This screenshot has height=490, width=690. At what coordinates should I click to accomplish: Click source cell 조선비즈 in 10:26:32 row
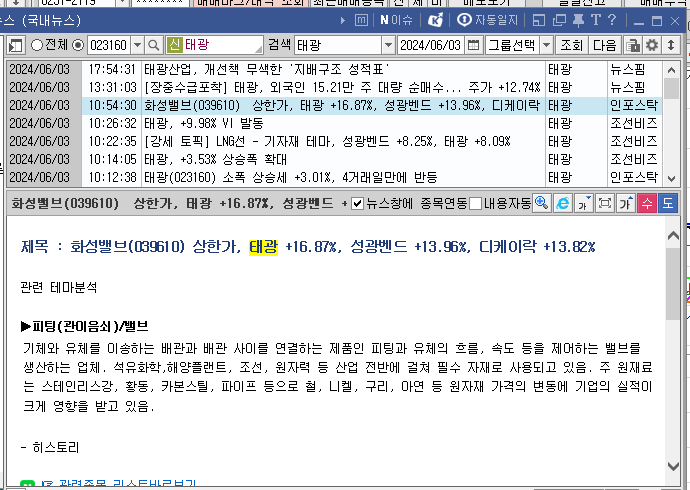(x=634, y=124)
